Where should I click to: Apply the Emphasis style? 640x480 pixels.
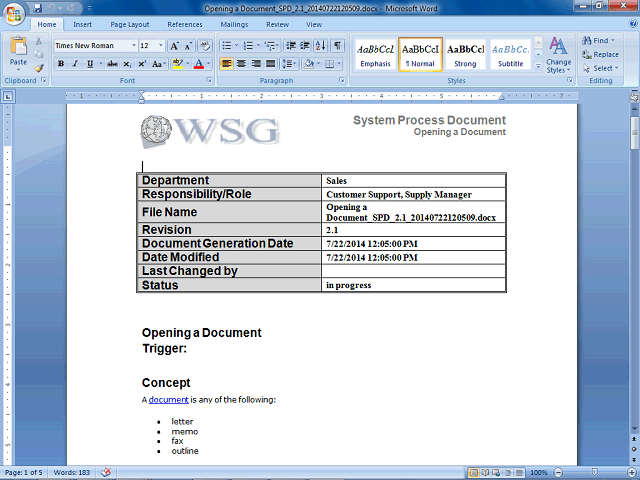pyautogui.click(x=375, y=55)
